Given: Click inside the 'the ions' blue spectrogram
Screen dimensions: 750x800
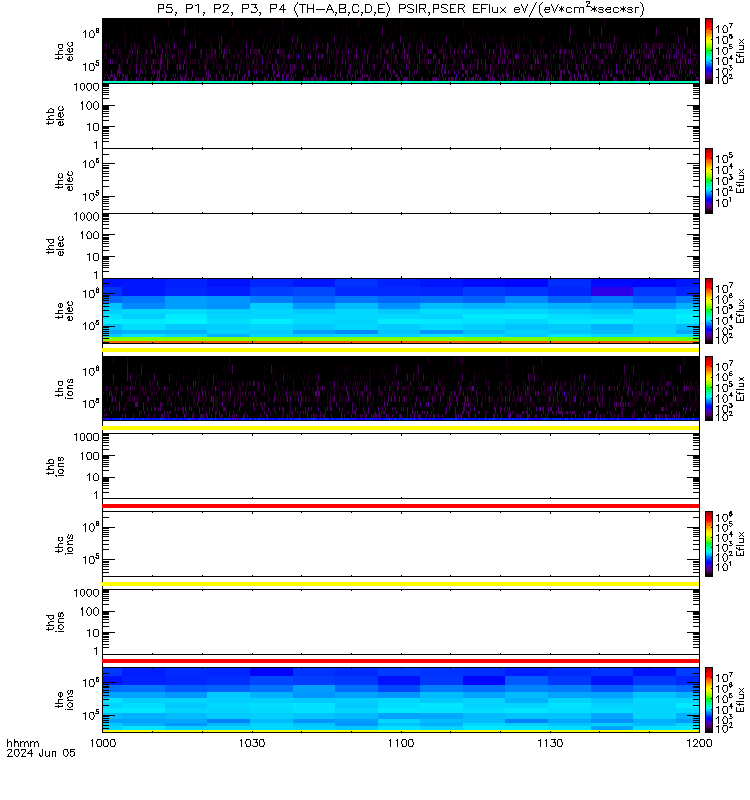Looking at the screenshot, I should (x=401, y=700).
